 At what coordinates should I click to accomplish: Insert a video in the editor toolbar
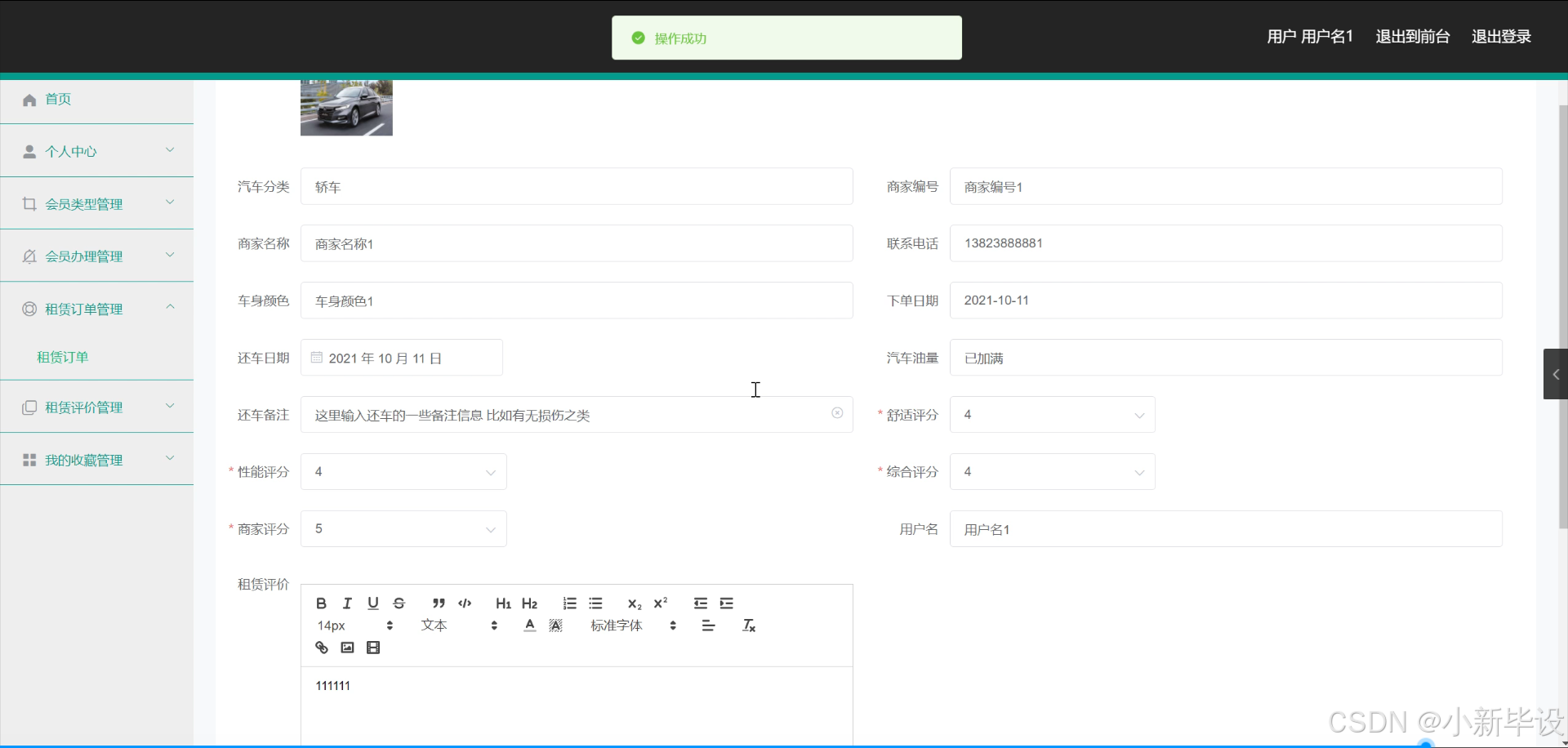[373, 647]
